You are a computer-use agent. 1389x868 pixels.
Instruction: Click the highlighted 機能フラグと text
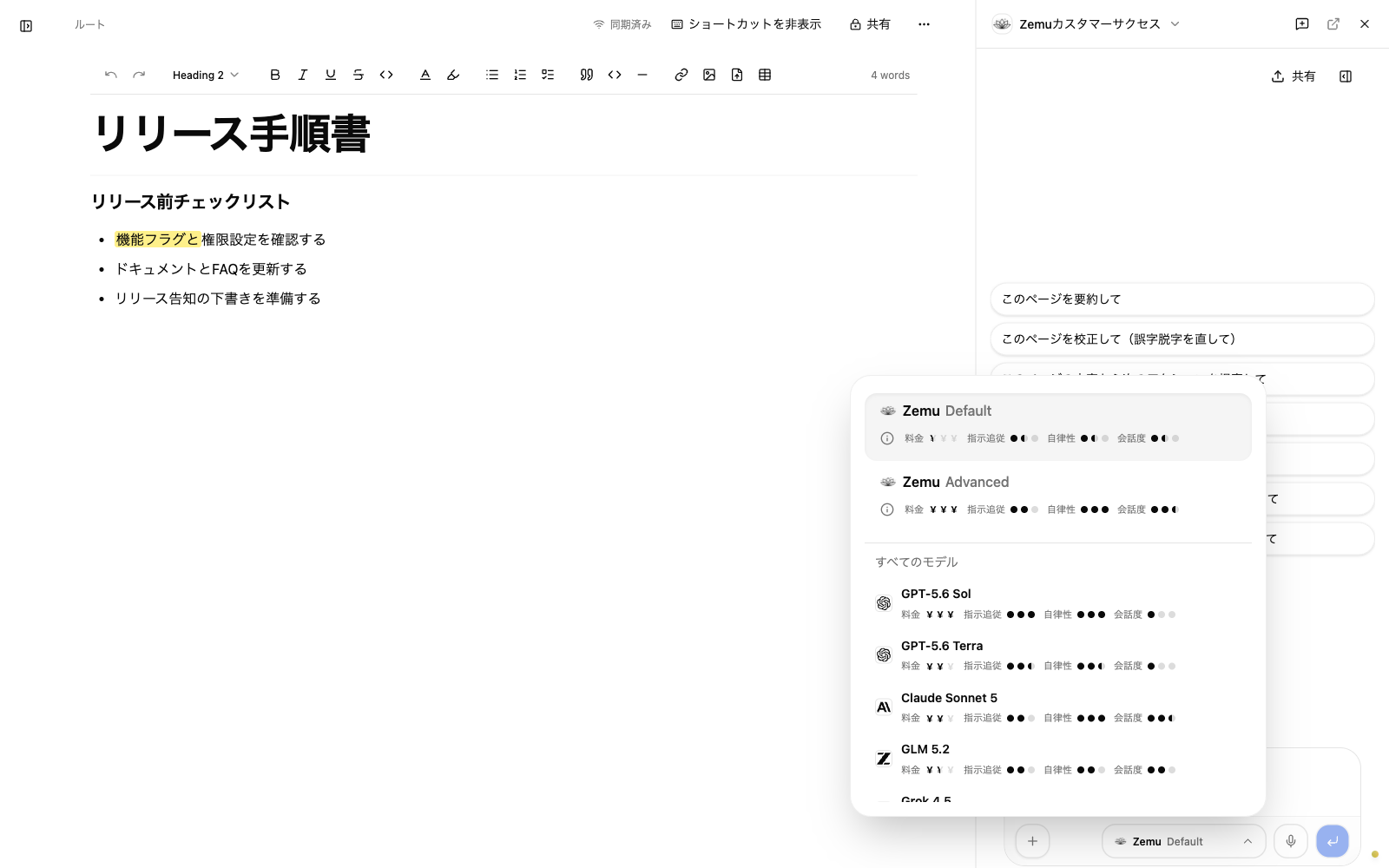coord(158,240)
